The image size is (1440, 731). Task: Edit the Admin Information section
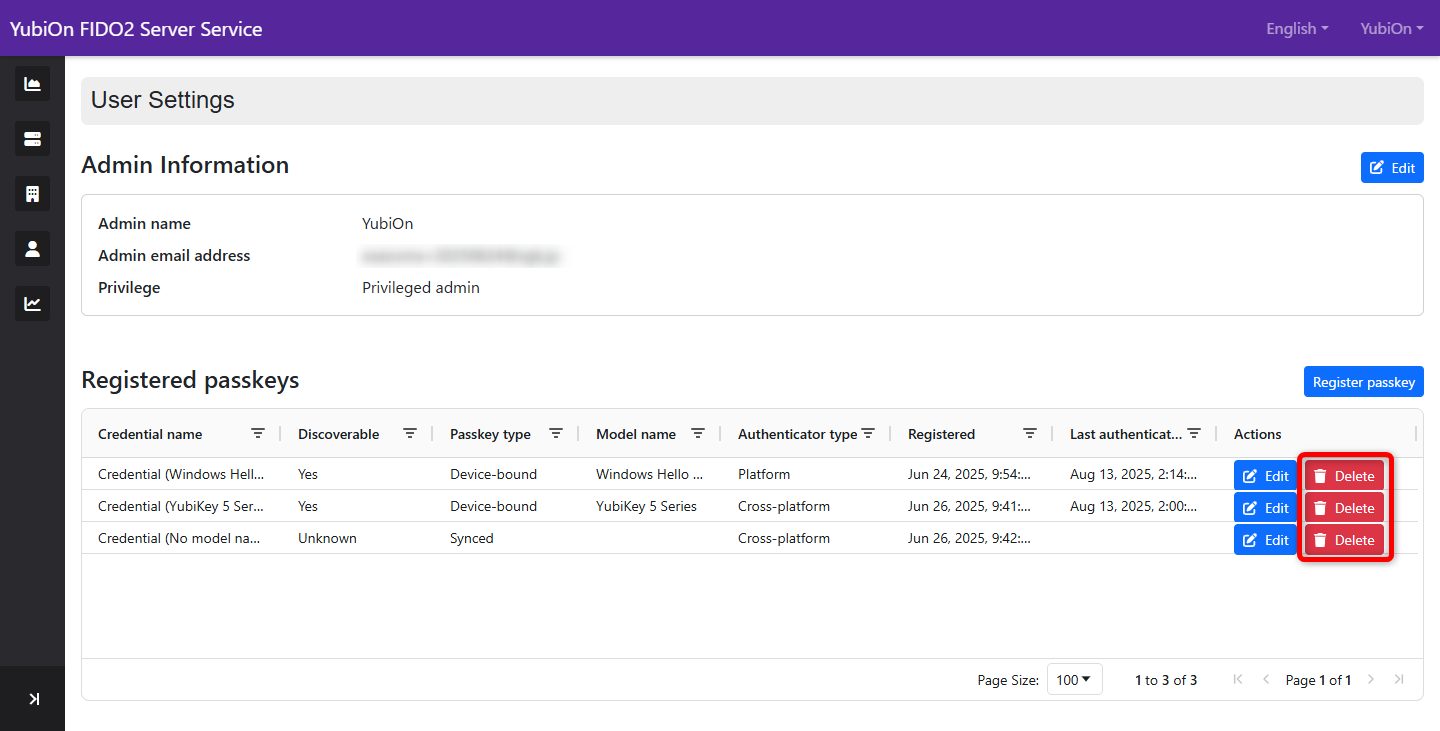point(1392,168)
